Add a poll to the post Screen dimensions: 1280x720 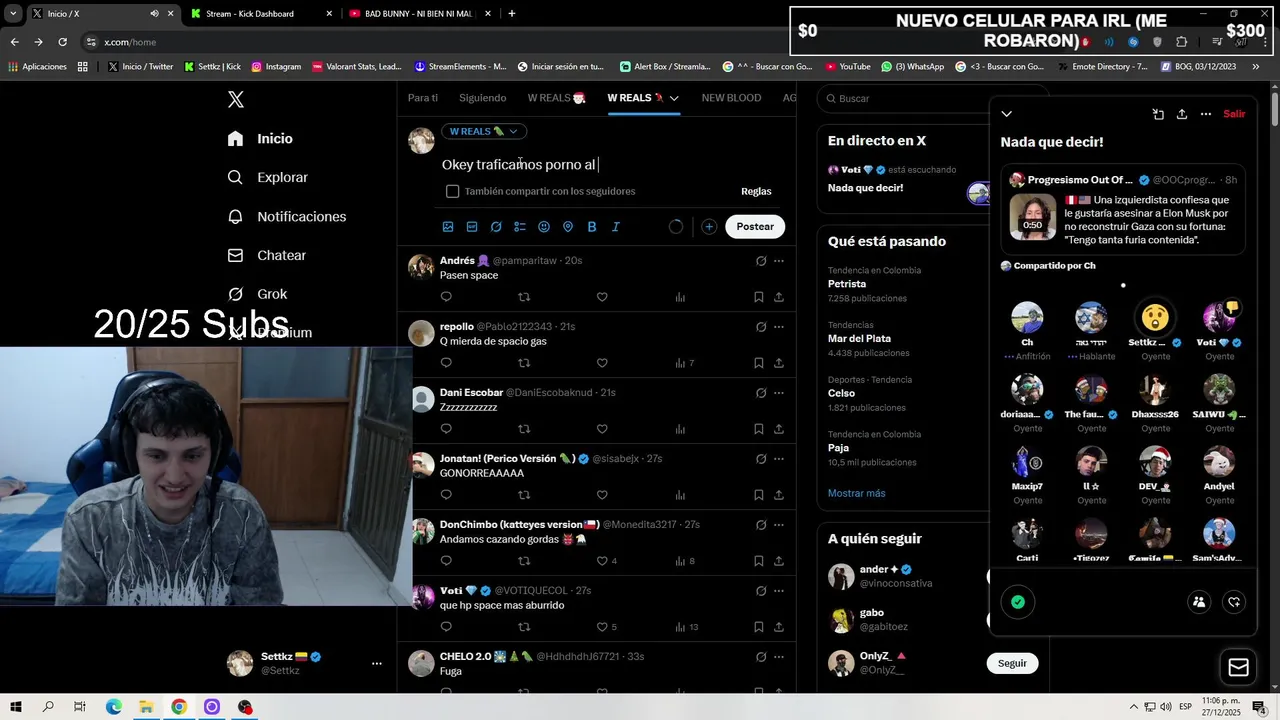point(520,227)
